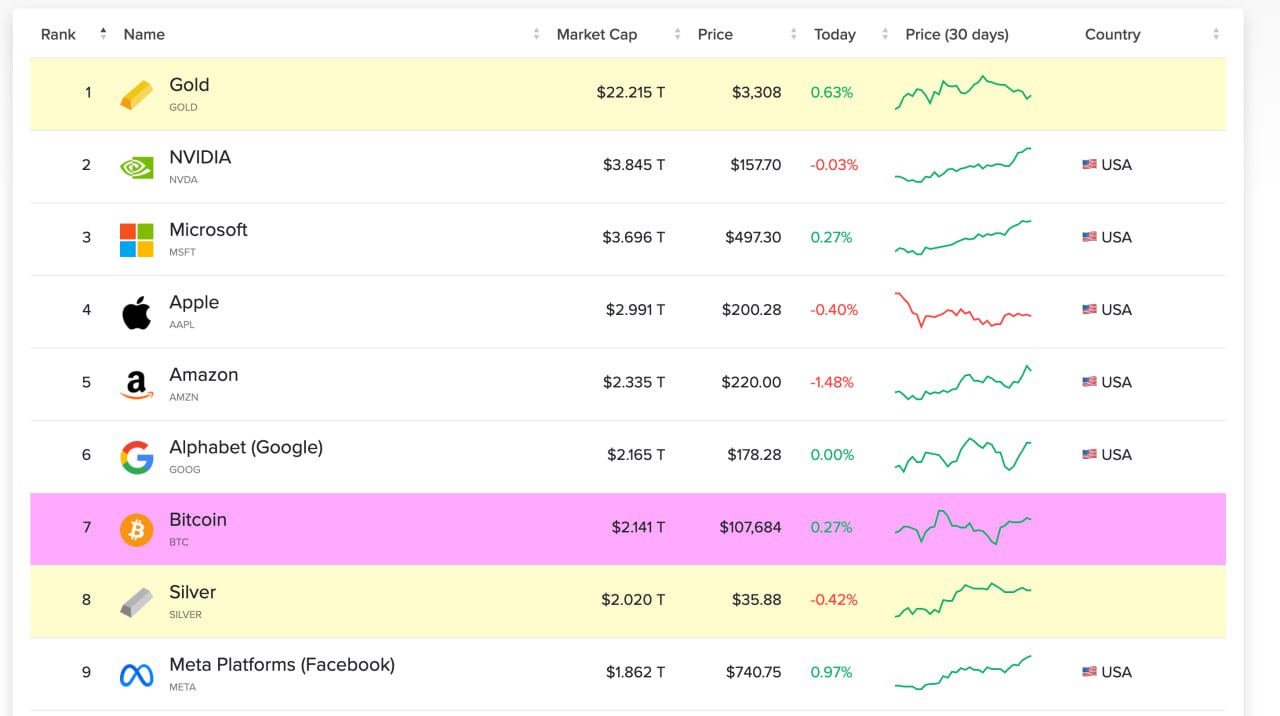Sort using the arrows beside Rank
Image resolution: width=1280 pixels, height=716 pixels.
pyautogui.click(x=103, y=34)
